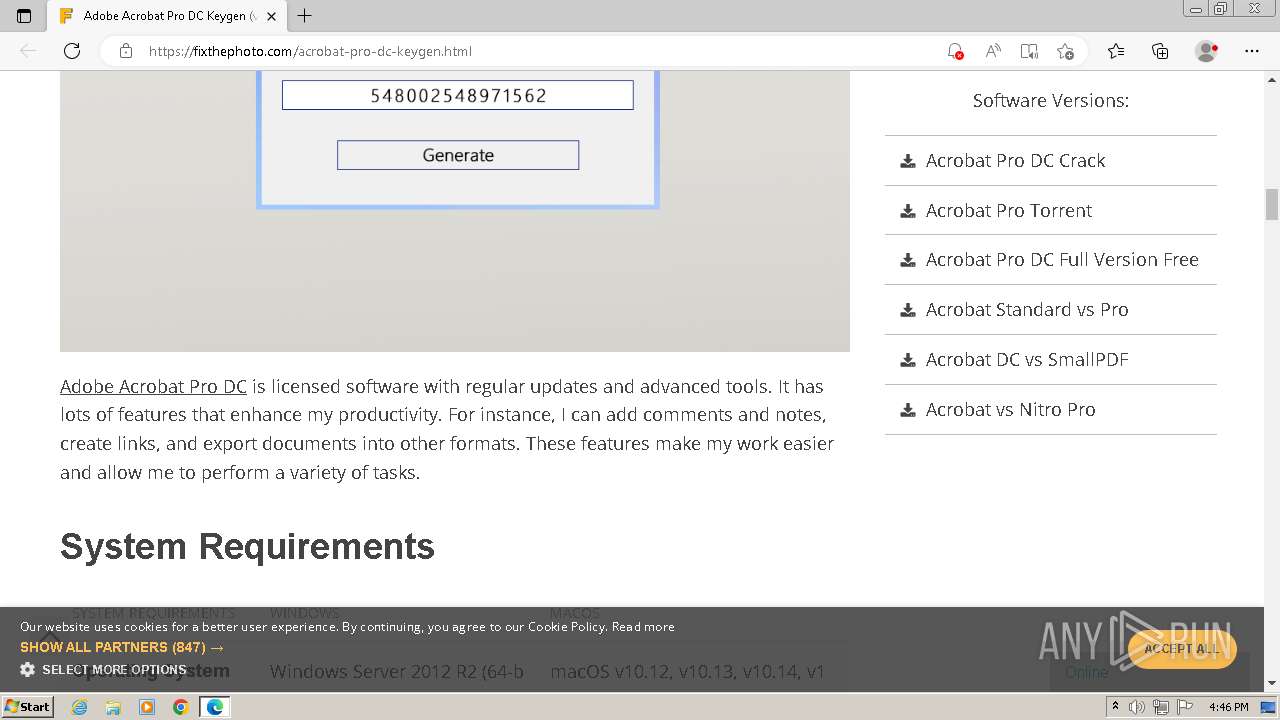Click the back navigation arrow

click(x=28, y=51)
